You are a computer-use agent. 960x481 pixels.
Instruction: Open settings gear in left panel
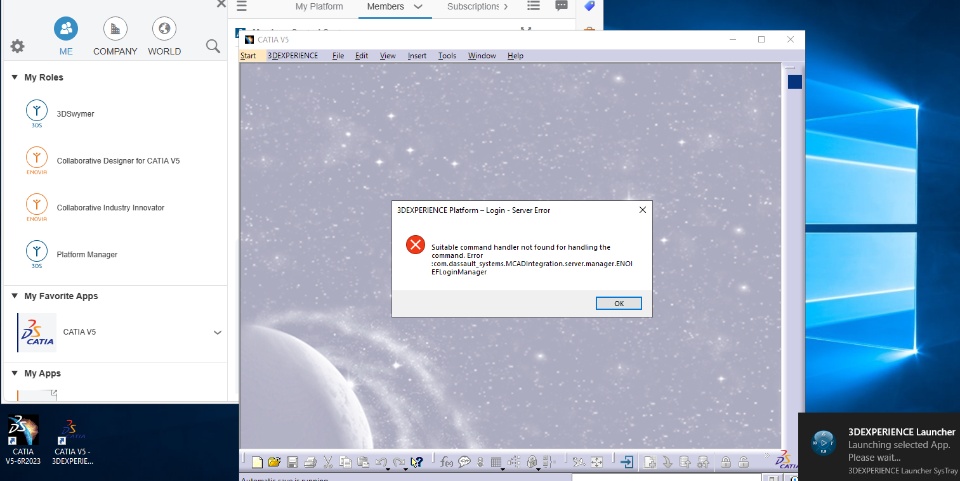[17, 46]
